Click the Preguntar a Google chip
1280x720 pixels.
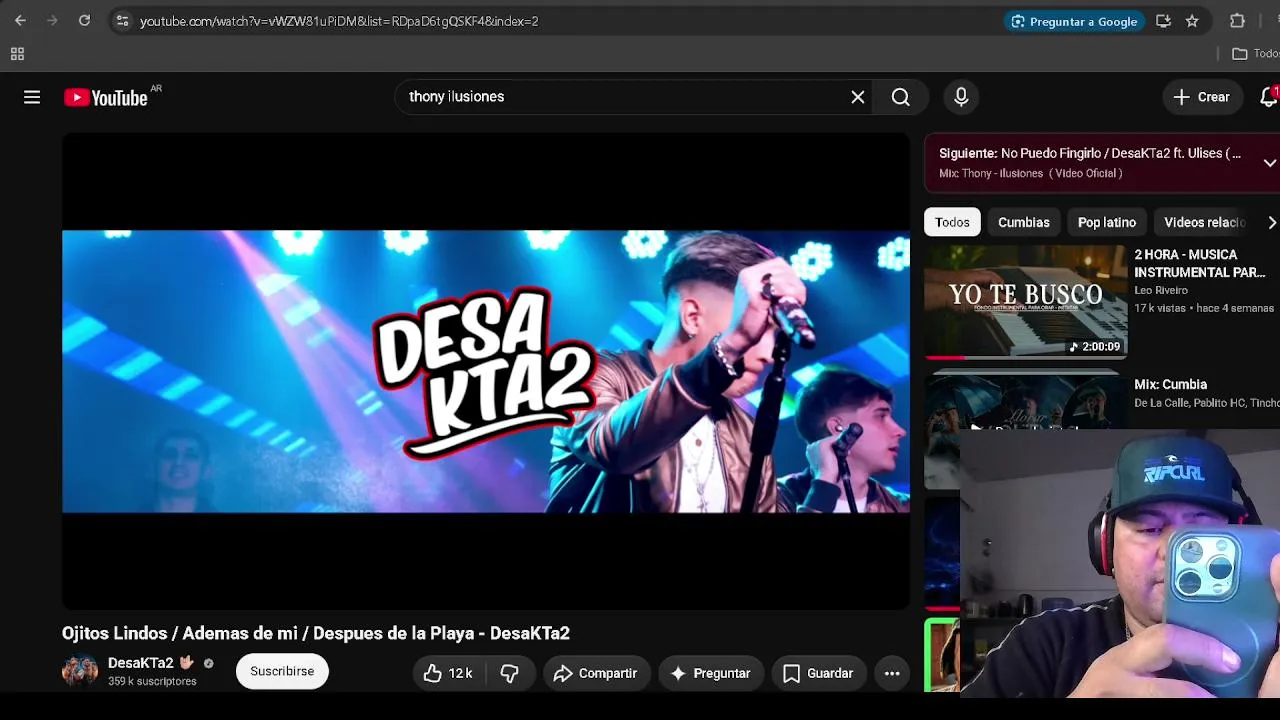pyautogui.click(x=1074, y=21)
